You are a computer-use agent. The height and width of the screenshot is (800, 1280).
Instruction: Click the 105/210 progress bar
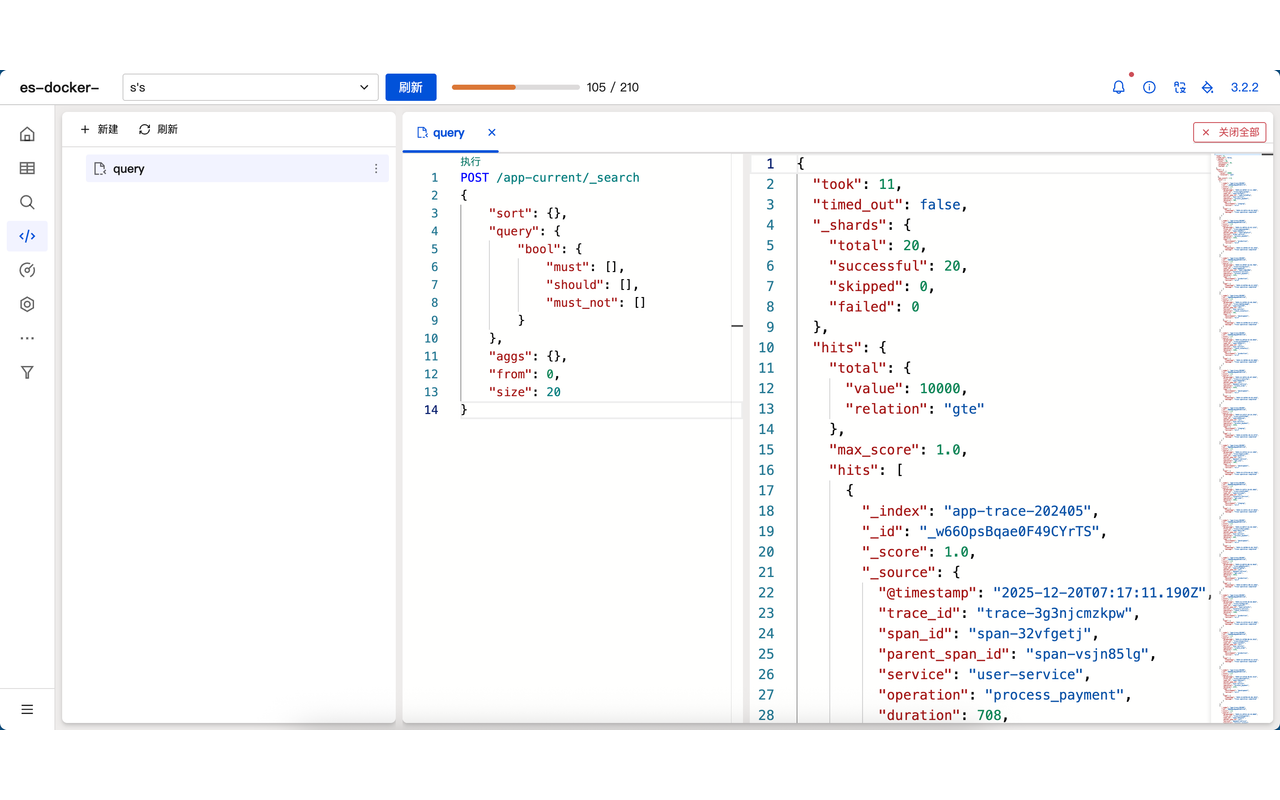[515, 87]
